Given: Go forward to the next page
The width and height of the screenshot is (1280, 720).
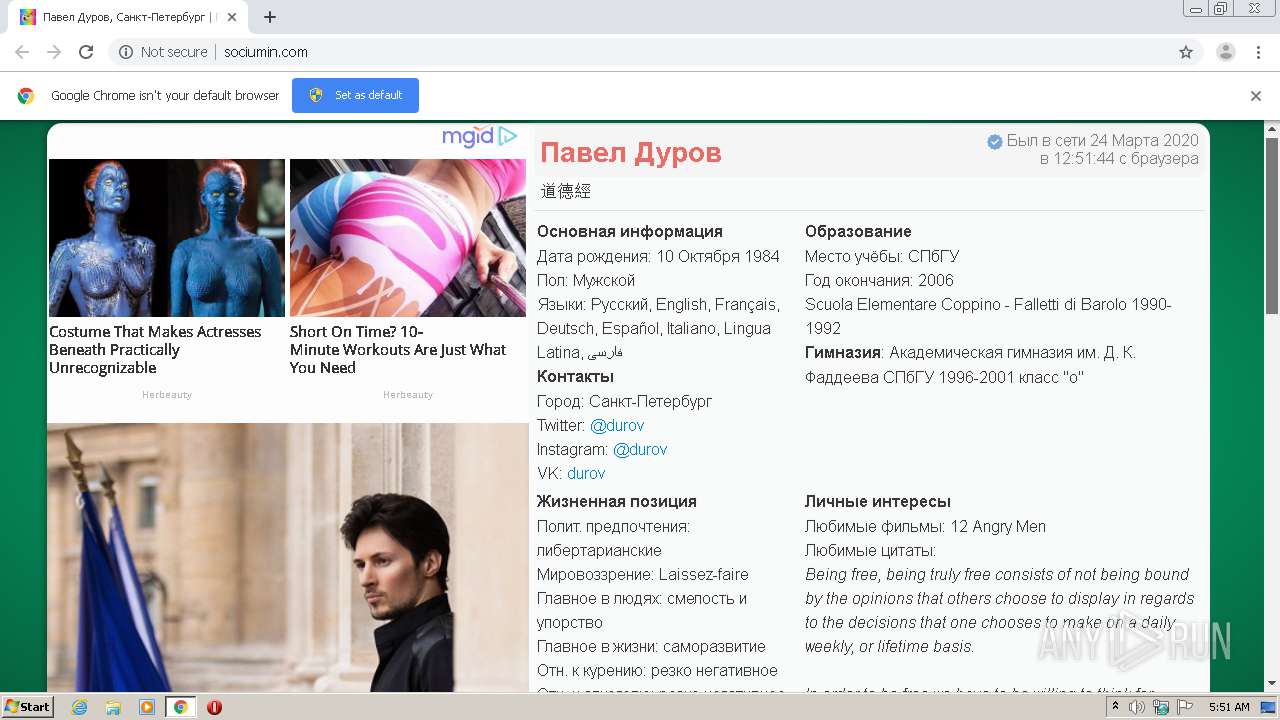Looking at the screenshot, I should tap(54, 52).
